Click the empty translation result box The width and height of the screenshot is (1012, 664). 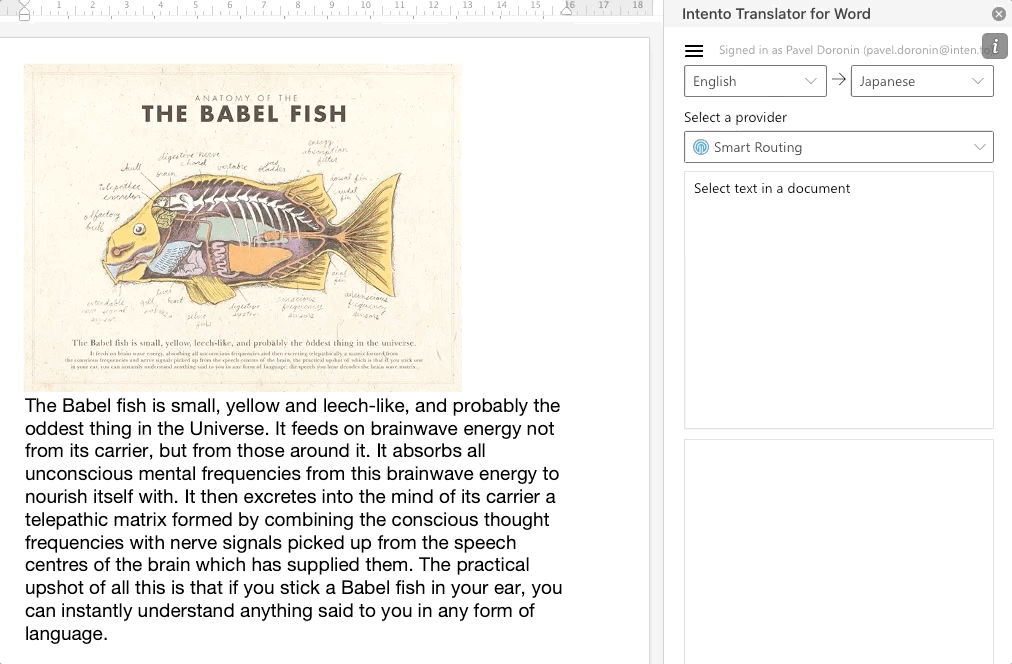[839, 552]
